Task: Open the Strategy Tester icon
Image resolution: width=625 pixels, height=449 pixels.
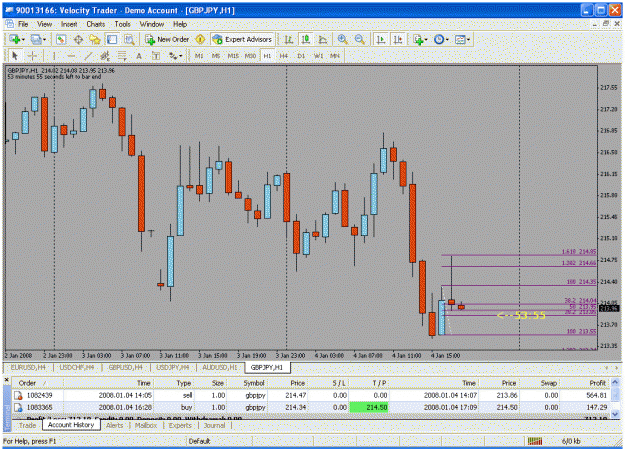Action: pyautogui.click(x=129, y=39)
